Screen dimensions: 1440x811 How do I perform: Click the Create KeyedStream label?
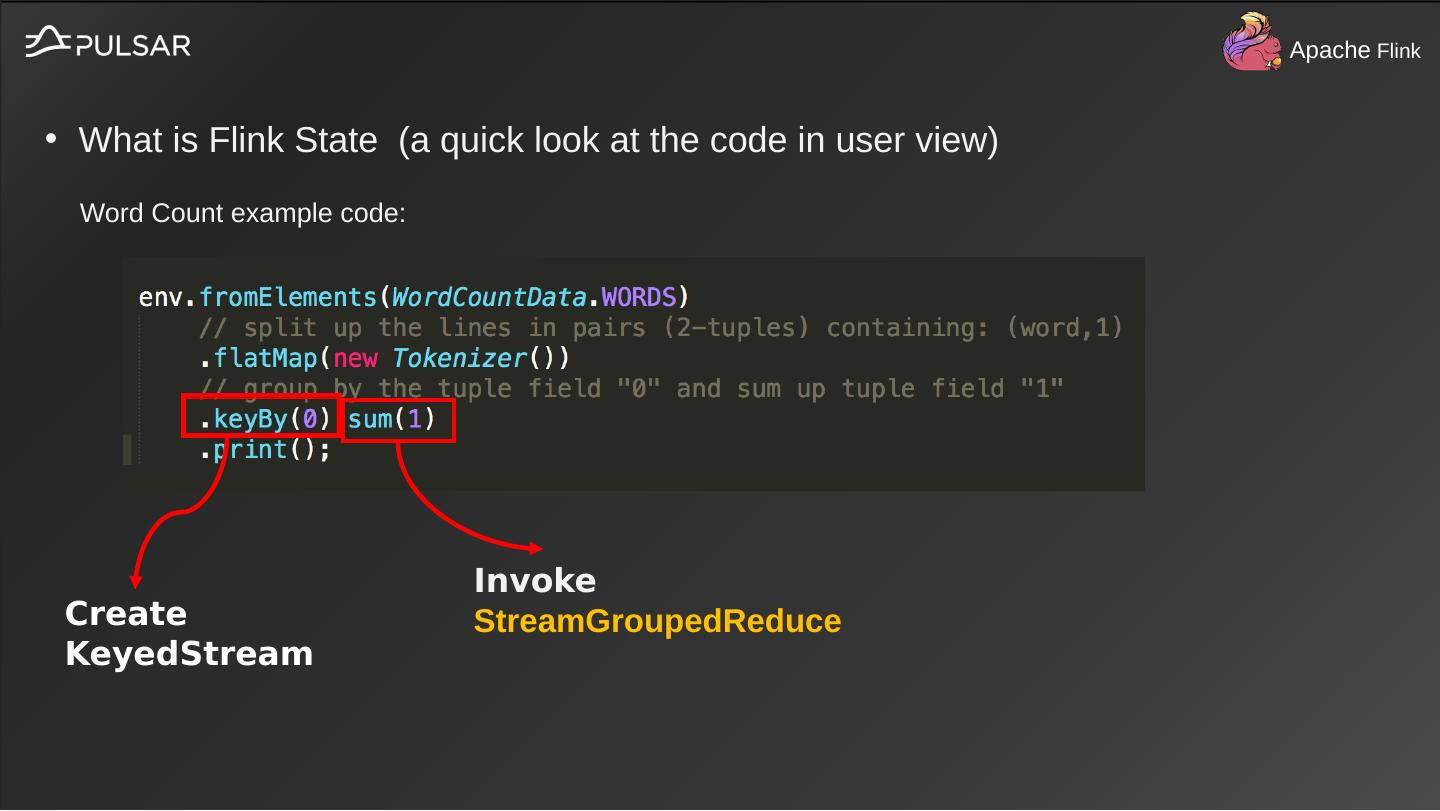[188, 633]
